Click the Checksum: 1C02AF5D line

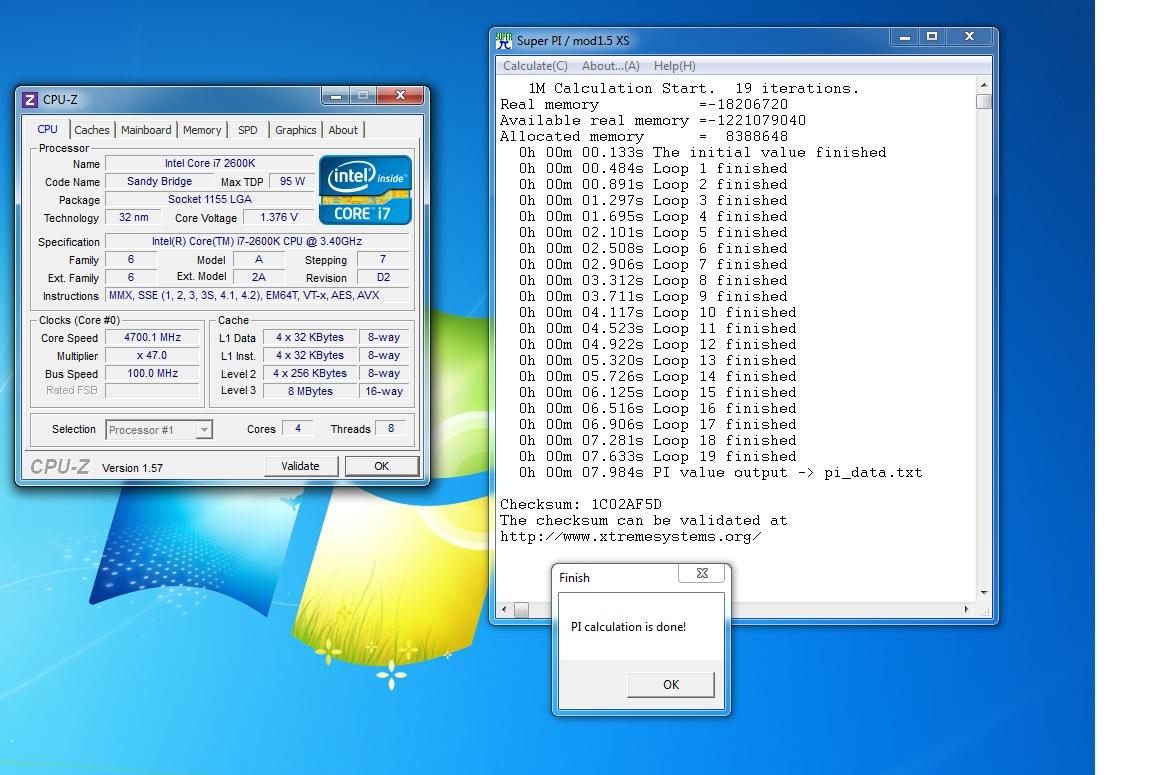click(x=581, y=504)
